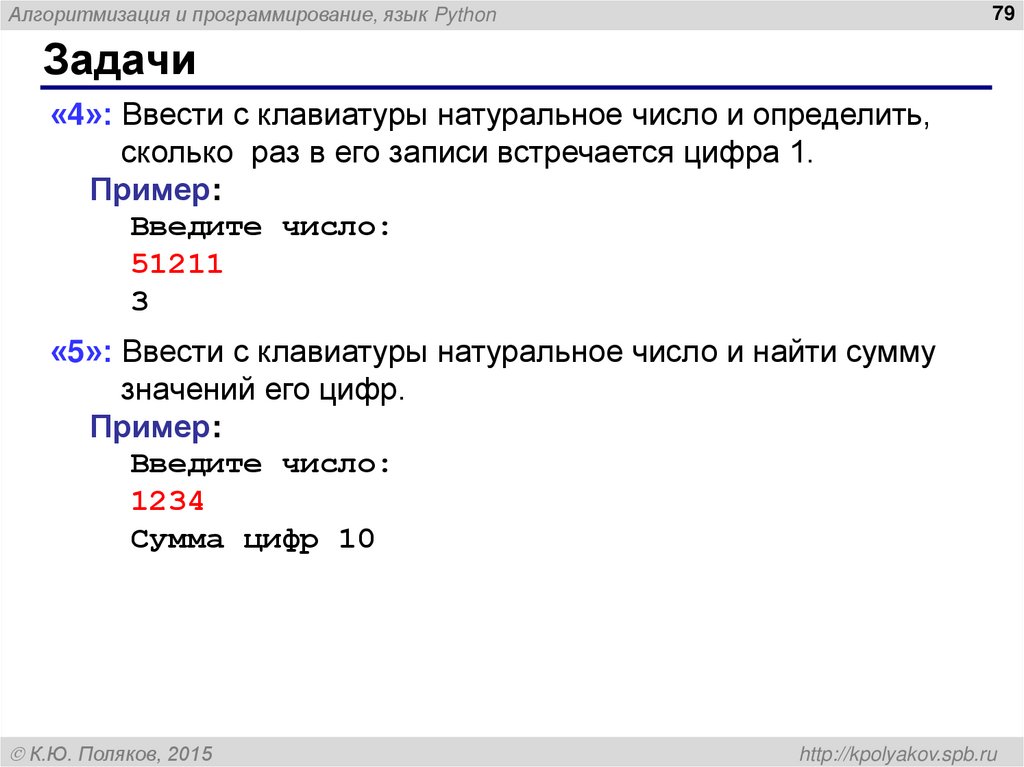Viewport: 1024px width, 767px height.
Task: Click the output line 'Сумма цифр 10'
Action: (253, 540)
